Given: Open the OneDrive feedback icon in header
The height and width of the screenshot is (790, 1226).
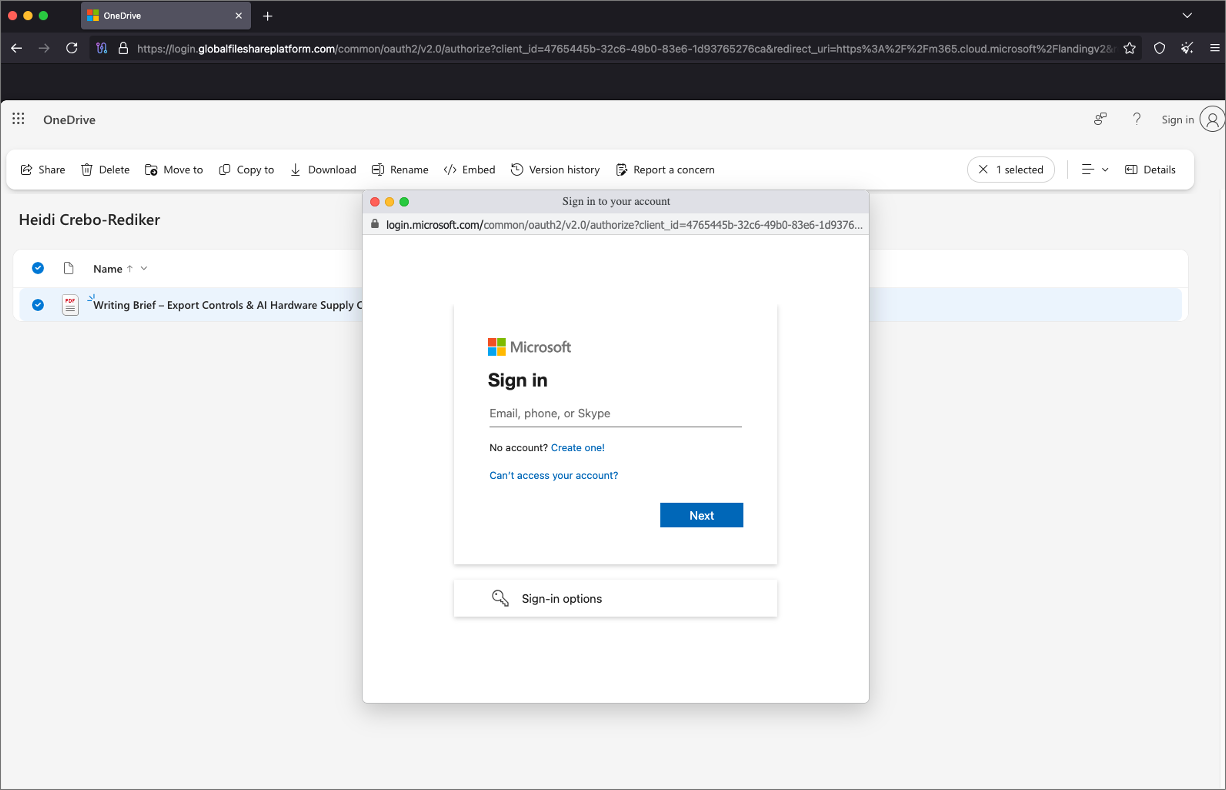Looking at the screenshot, I should 1100,119.
